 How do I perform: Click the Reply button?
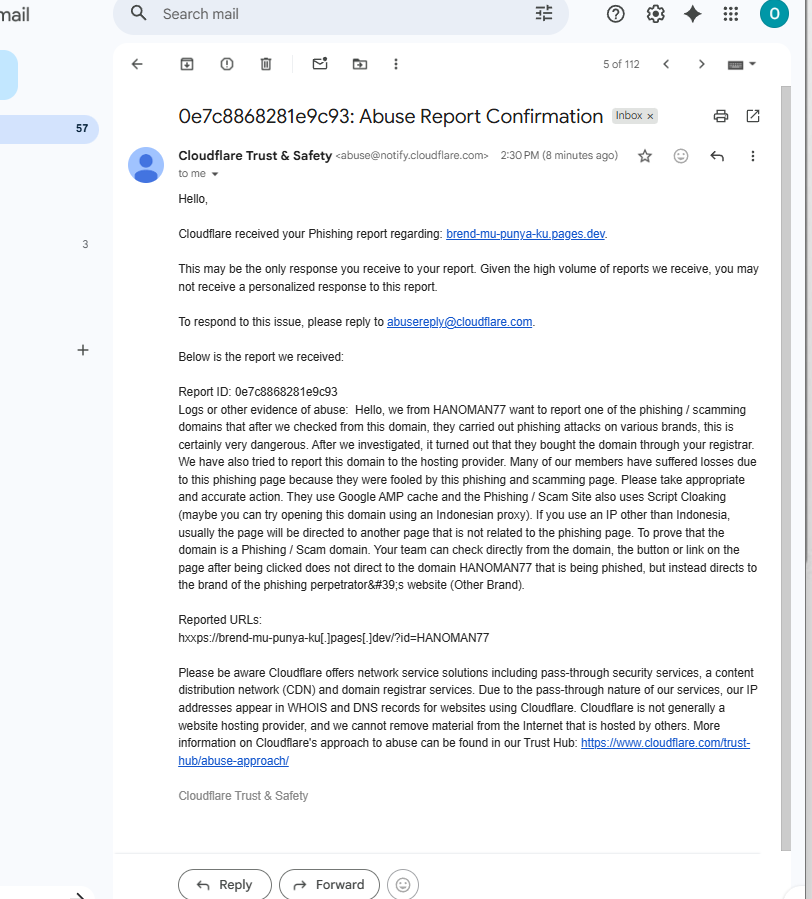[225, 885]
